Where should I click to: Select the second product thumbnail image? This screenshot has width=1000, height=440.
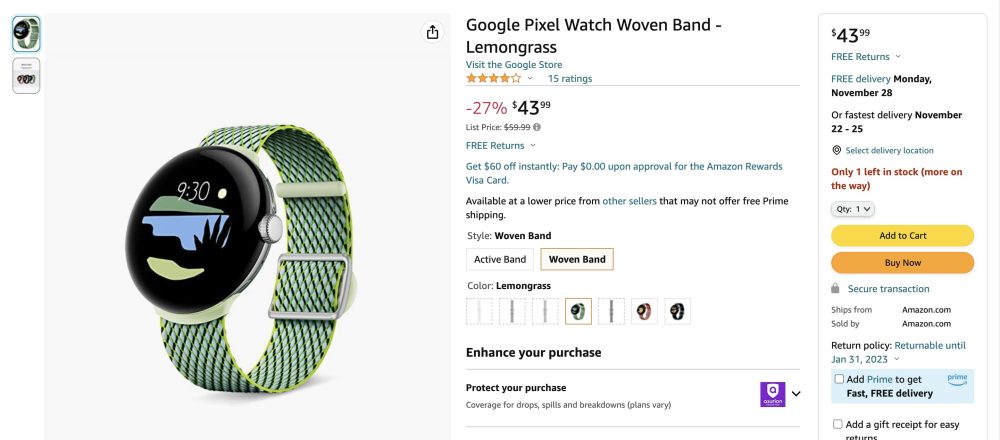(26, 76)
